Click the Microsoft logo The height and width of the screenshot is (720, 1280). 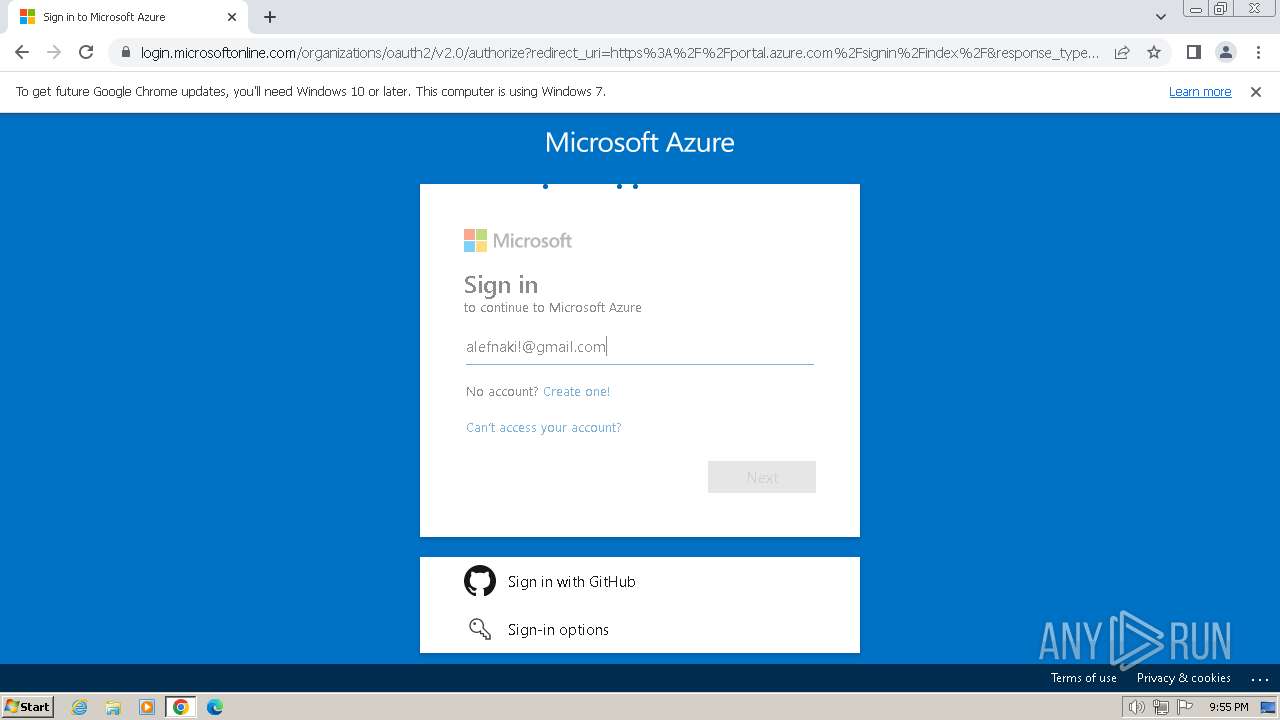pyautogui.click(x=518, y=240)
